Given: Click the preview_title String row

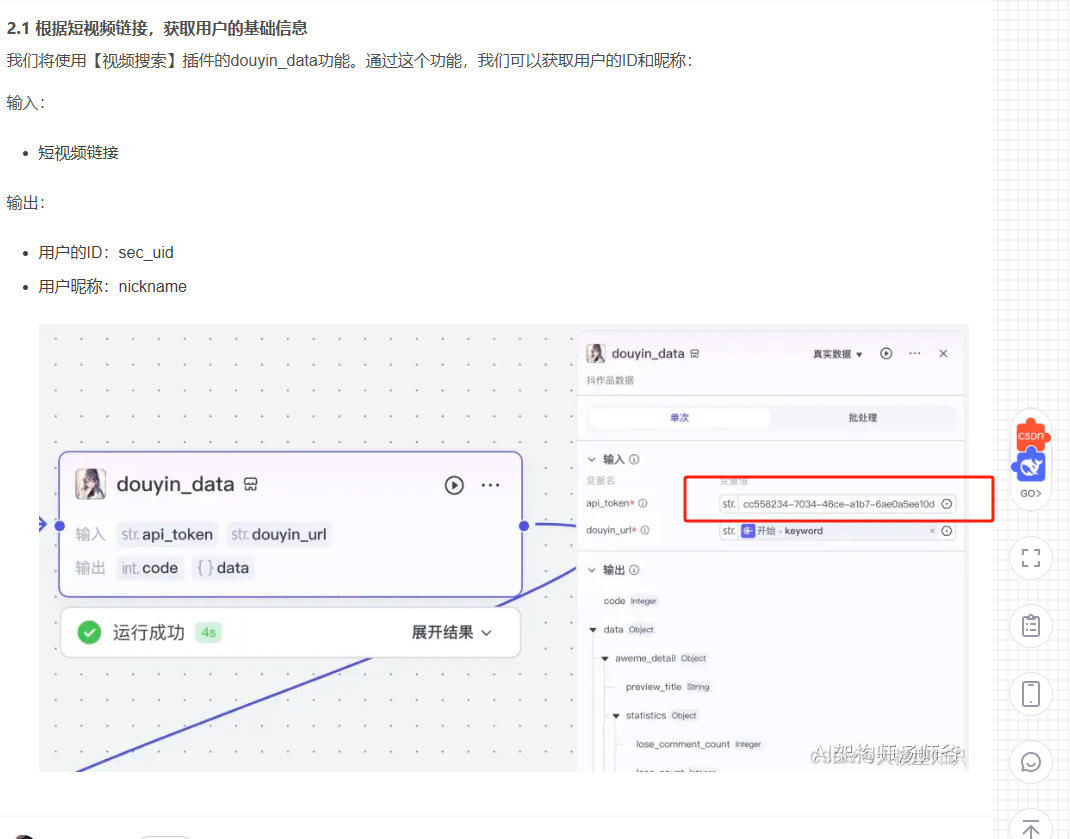Looking at the screenshot, I should (x=667, y=687).
